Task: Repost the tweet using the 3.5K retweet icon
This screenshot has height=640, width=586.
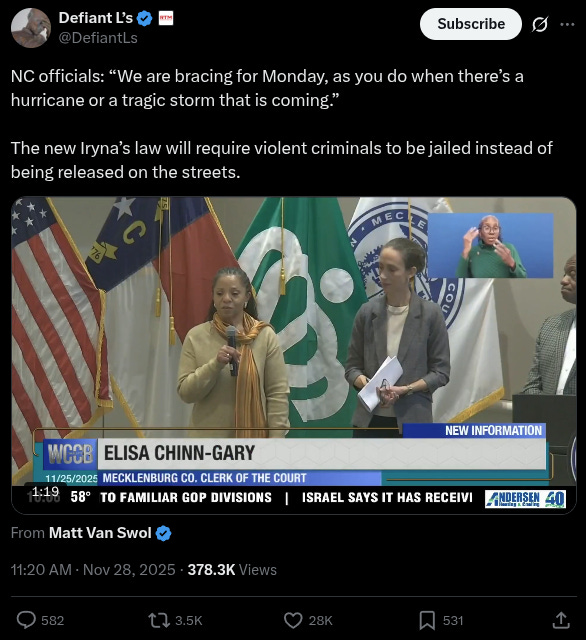Action: tap(159, 620)
